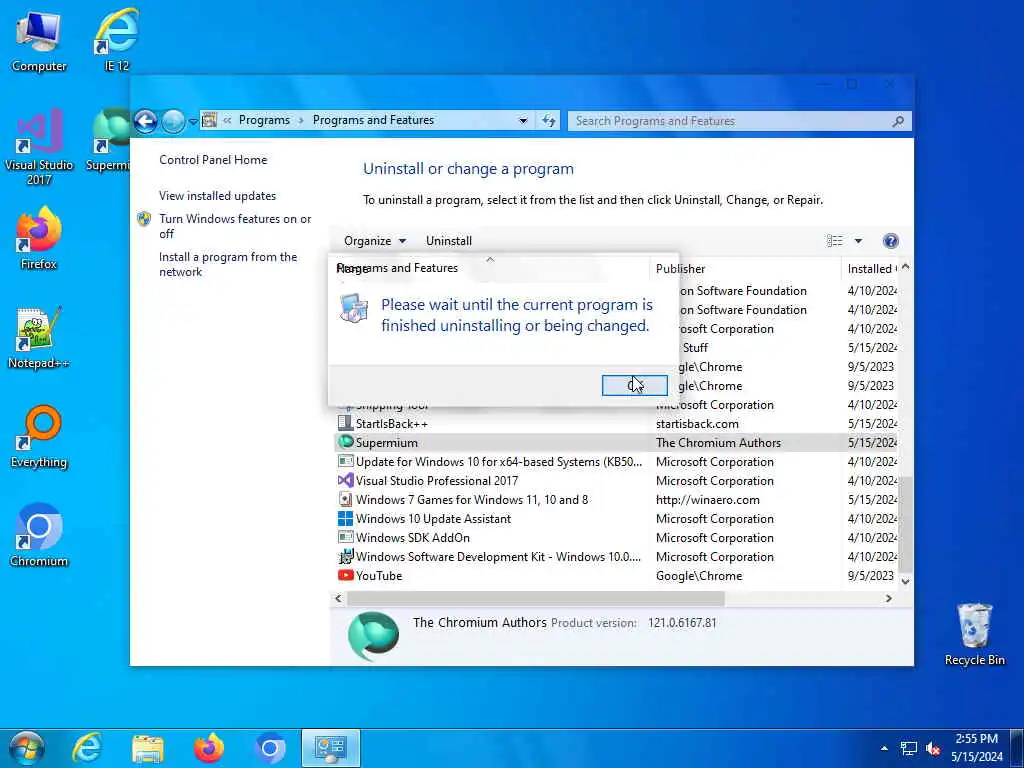1024x768 pixels.
Task: Open View installed updates link
Action: (x=217, y=196)
